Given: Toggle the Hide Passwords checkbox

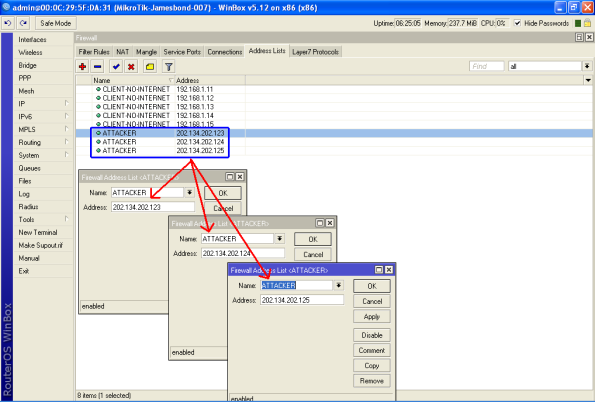Looking at the screenshot, I should (517, 23).
